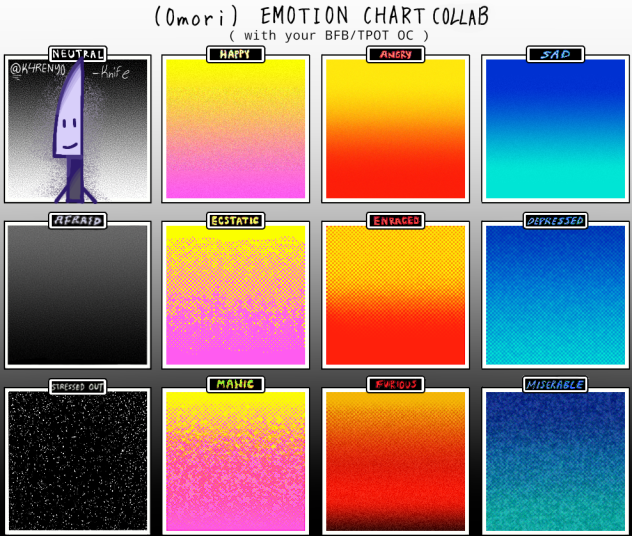Click the gray gradient Afraid panel
Screen dimensions: 632x536
(x=77, y=295)
